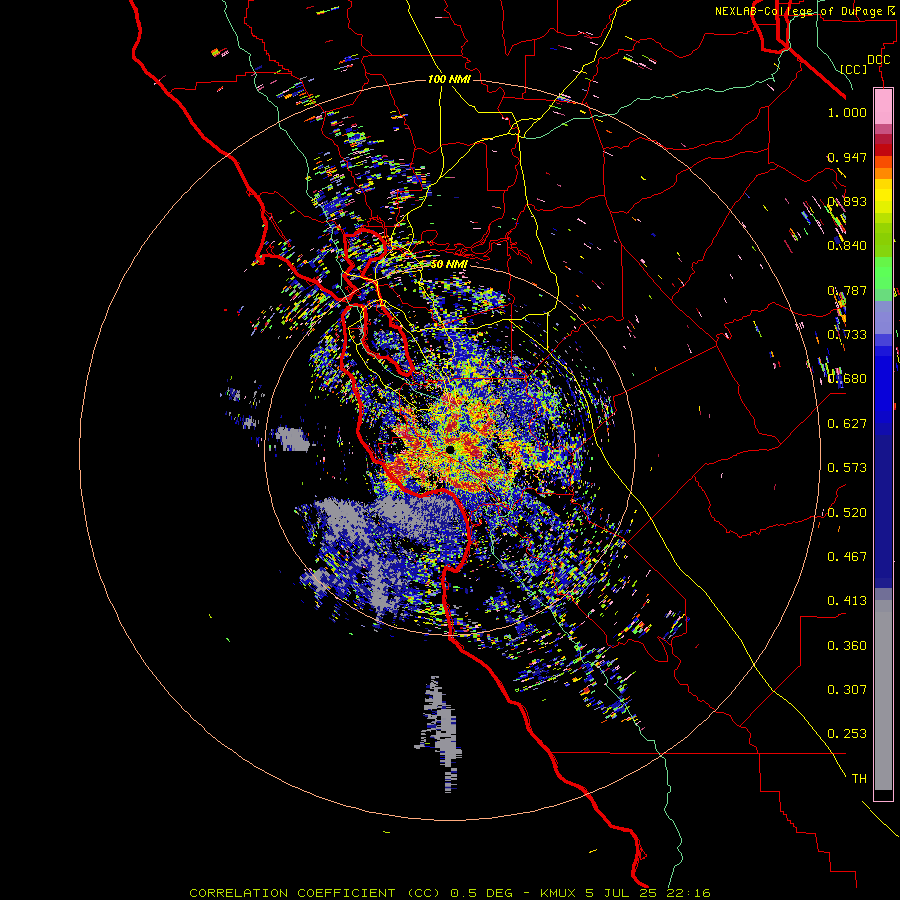This screenshot has height=900, width=900.
Task: Click the [CC] units label
Action: (x=854, y=69)
